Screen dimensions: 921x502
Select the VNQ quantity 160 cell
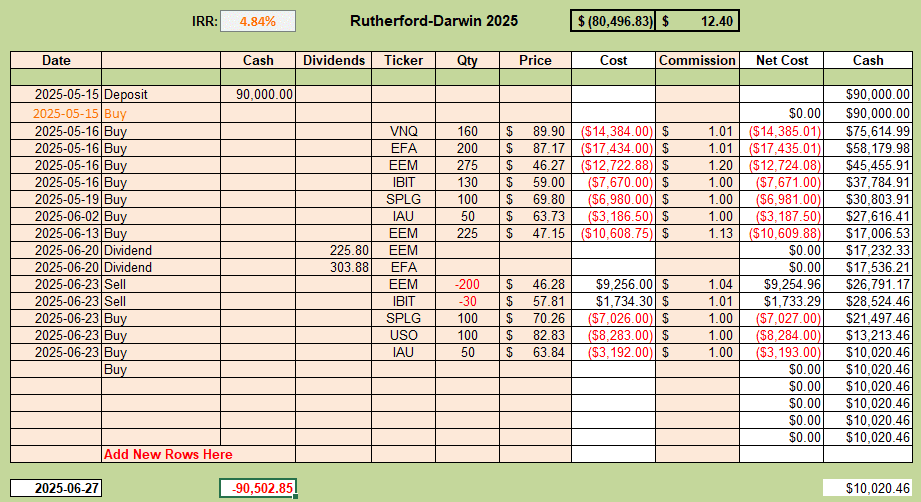(468, 132)
